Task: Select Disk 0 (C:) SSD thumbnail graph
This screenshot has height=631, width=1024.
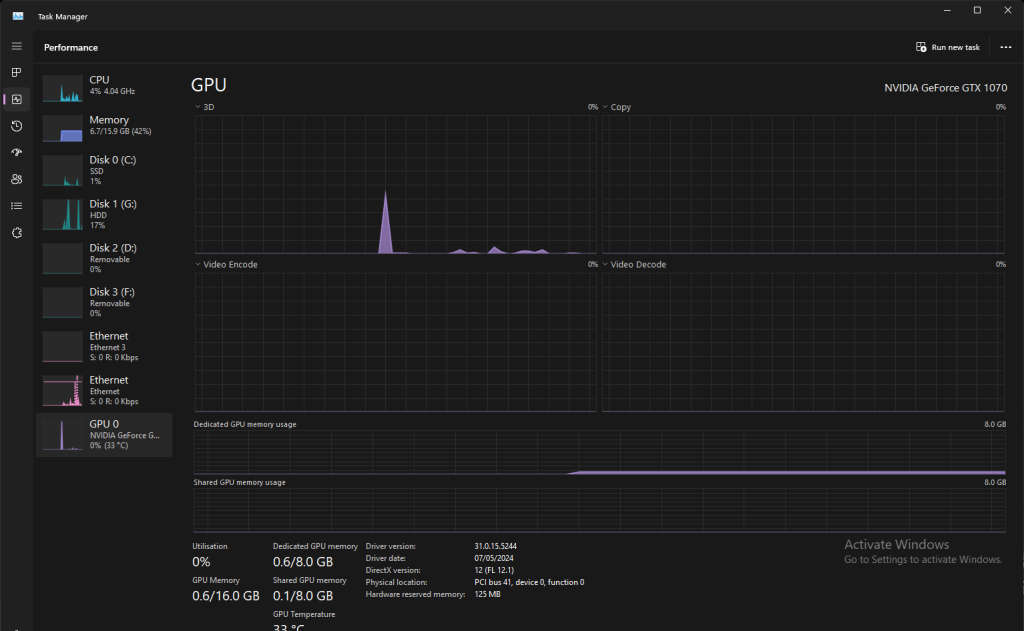Action: (62, 171)
